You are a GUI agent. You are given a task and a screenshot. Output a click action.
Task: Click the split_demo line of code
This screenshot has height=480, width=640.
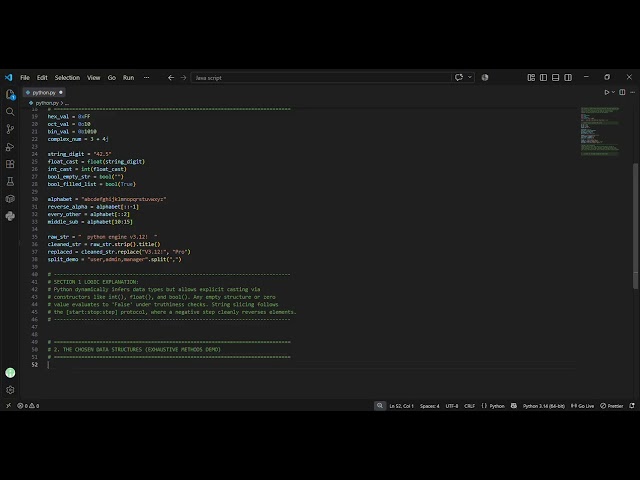(x=114, y=259)
